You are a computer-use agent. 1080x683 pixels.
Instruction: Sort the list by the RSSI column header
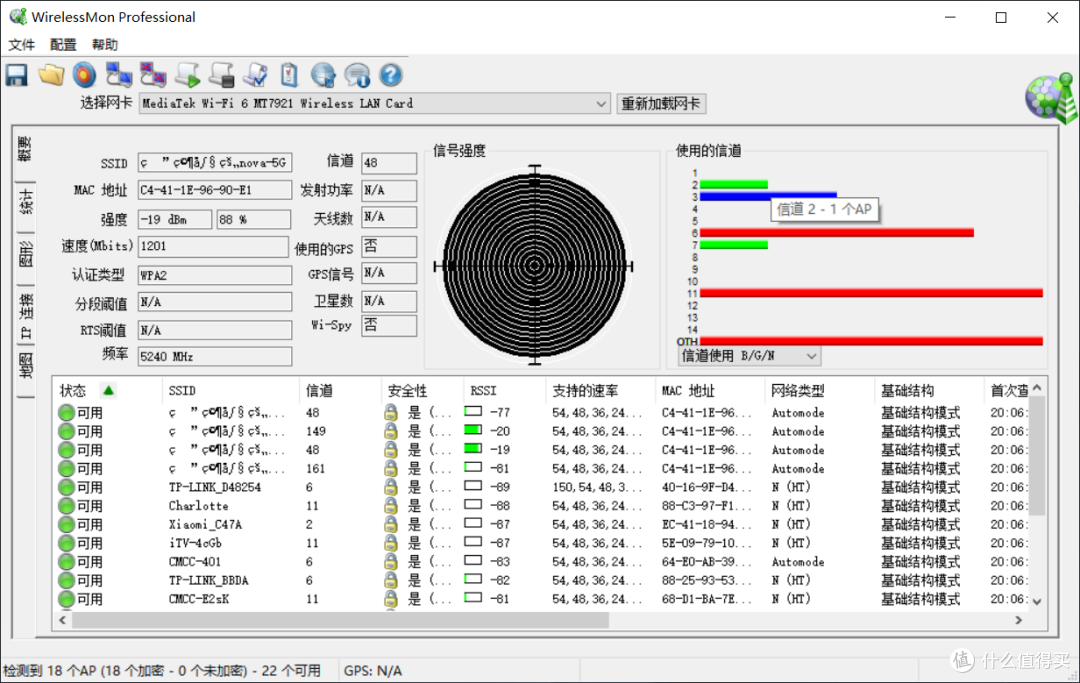pyautogui.click(x=504, y=391)
